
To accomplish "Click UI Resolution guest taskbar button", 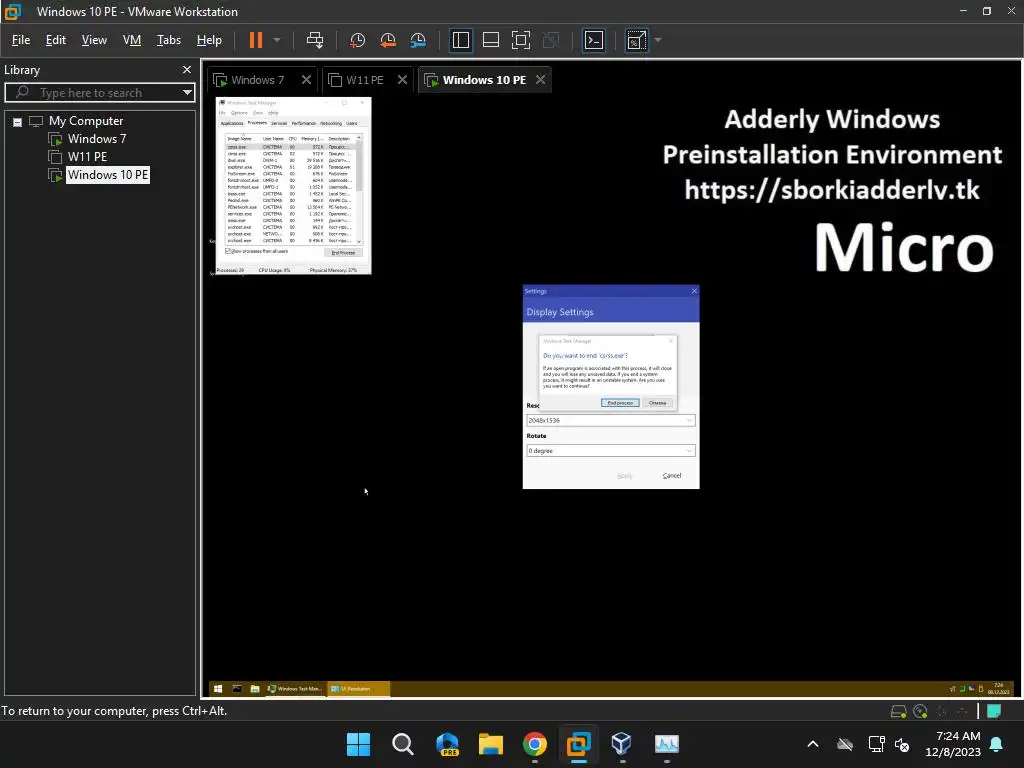I will (359, 689).
